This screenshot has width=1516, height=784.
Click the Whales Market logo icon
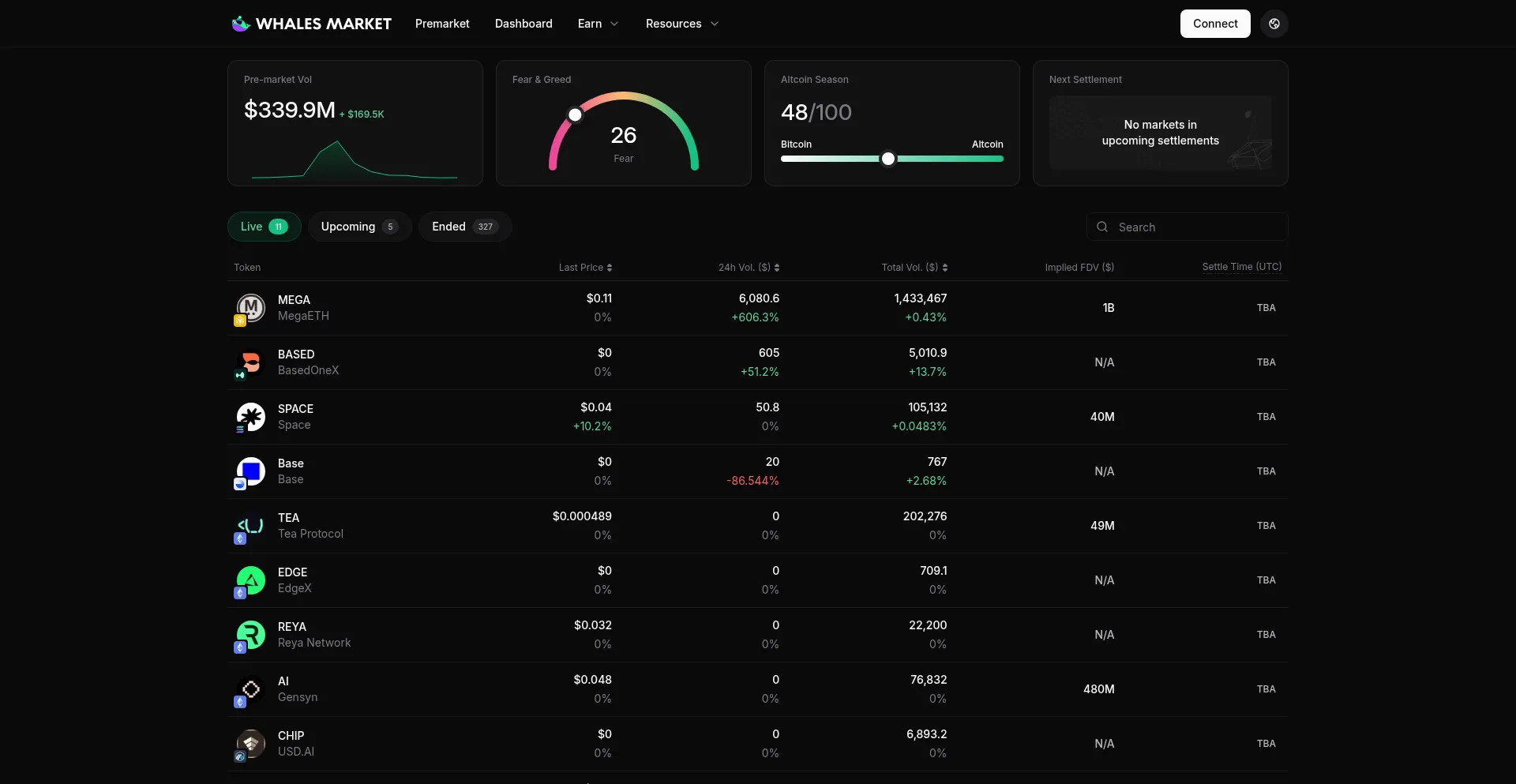(x=241, y=24)
